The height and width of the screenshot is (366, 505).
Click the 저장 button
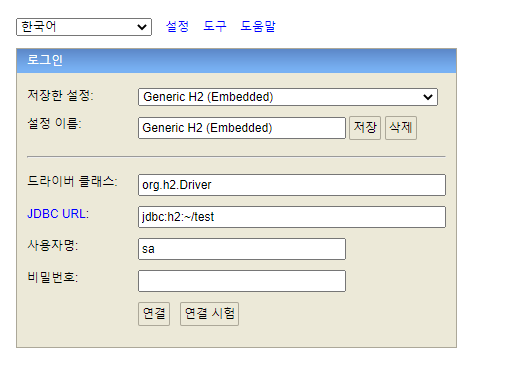coord(365,128)
